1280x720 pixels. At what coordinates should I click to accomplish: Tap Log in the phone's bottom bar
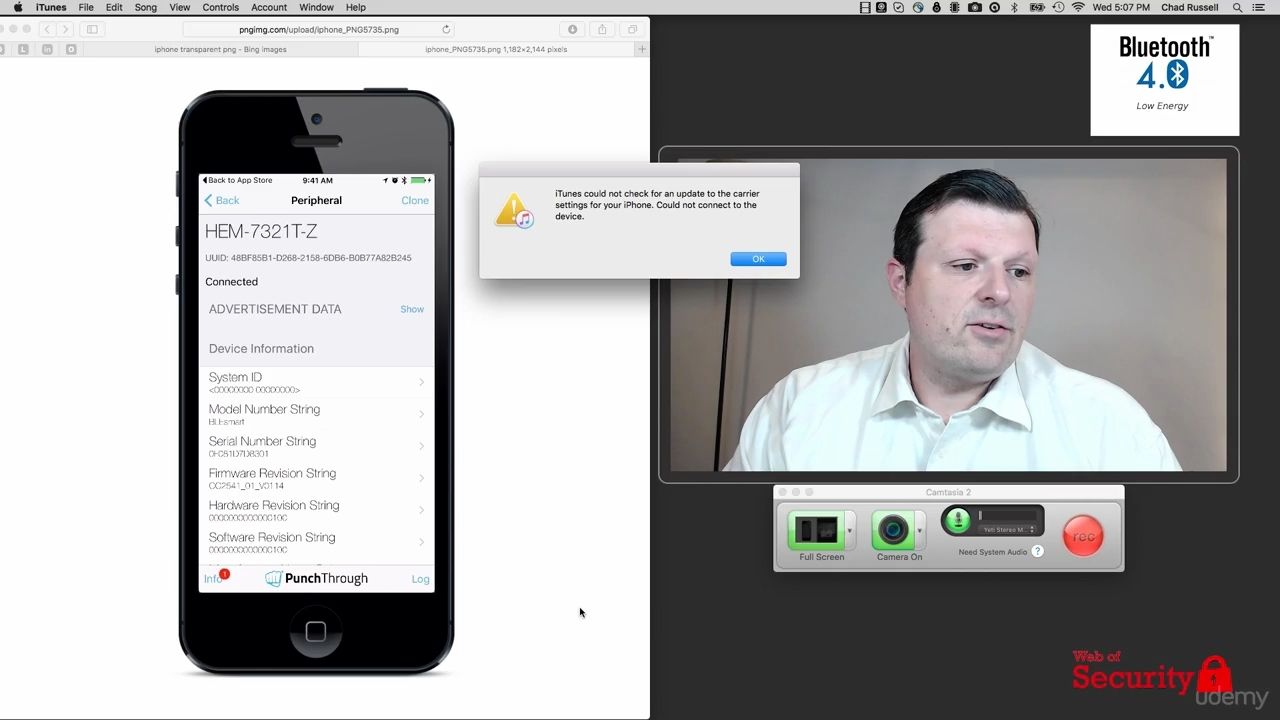click(x=420, y=579)
